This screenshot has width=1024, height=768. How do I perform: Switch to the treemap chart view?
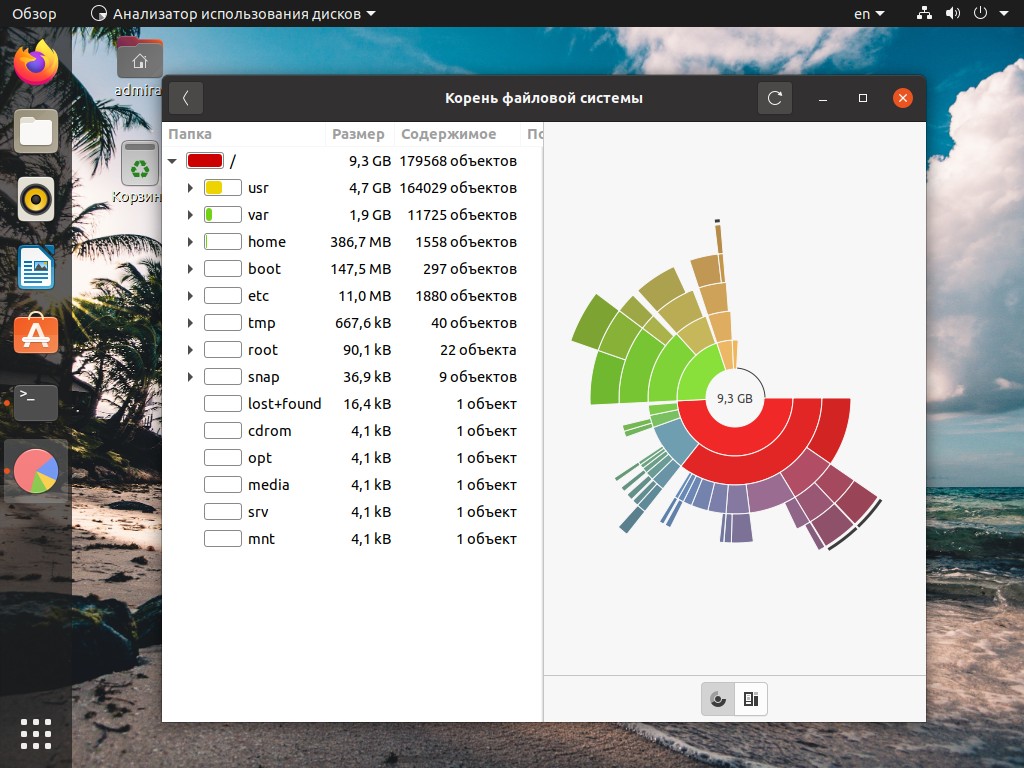point(751,699)
